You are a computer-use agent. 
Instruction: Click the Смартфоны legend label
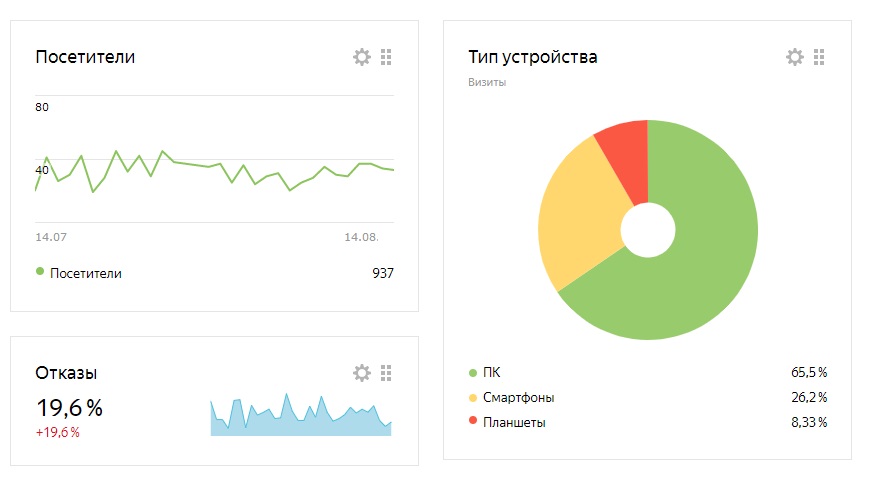pyautogui.click(x=518, y=398)
